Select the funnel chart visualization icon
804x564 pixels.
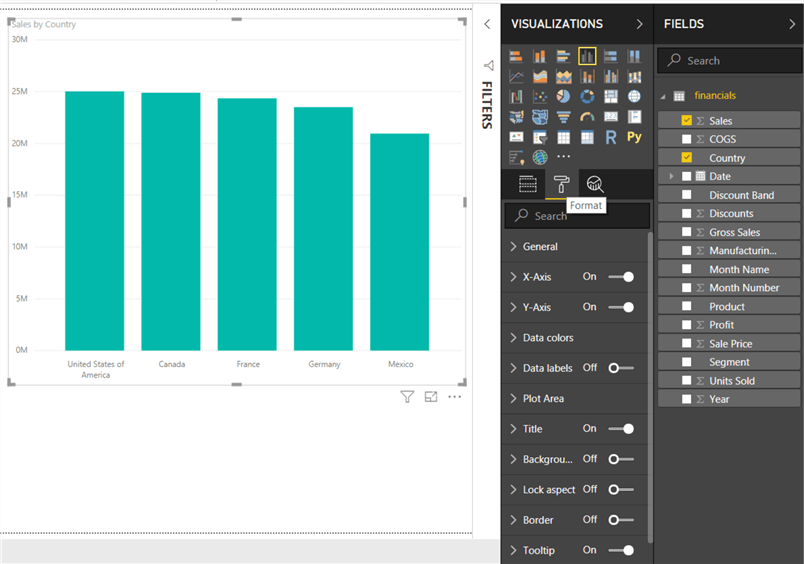tap(563, 117)
